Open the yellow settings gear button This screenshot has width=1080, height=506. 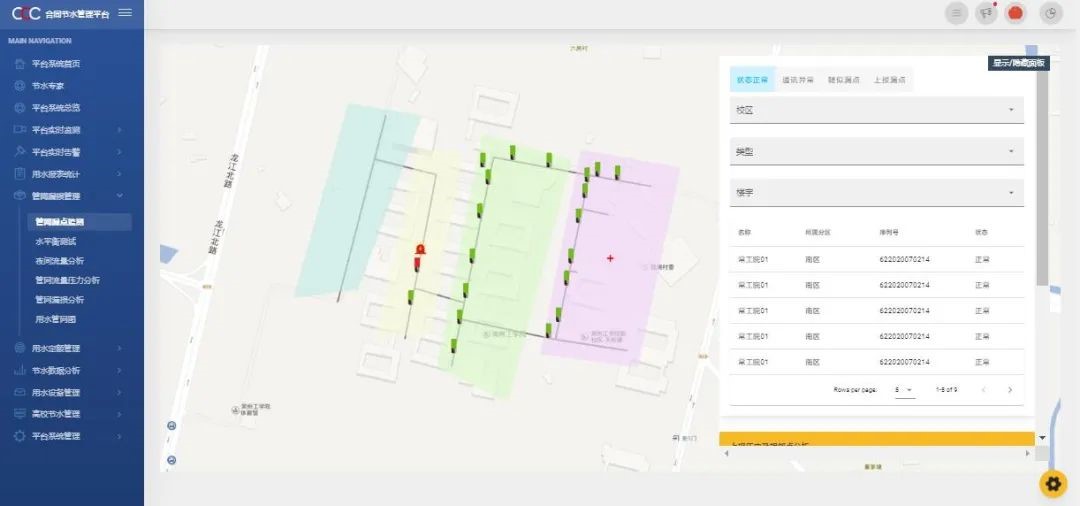[1053, 484]
